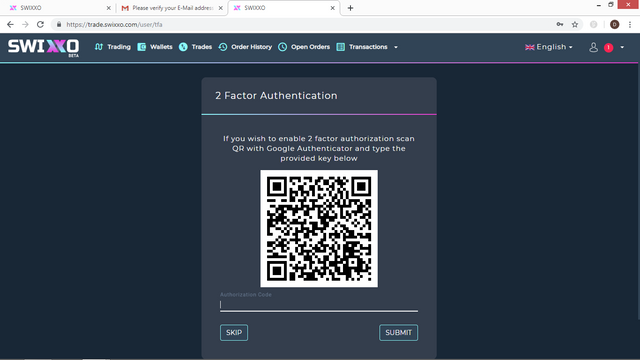Viewport: 640px width, 360px height.
Task: Focus the Authorization Code input field
Action: [319, 305]
